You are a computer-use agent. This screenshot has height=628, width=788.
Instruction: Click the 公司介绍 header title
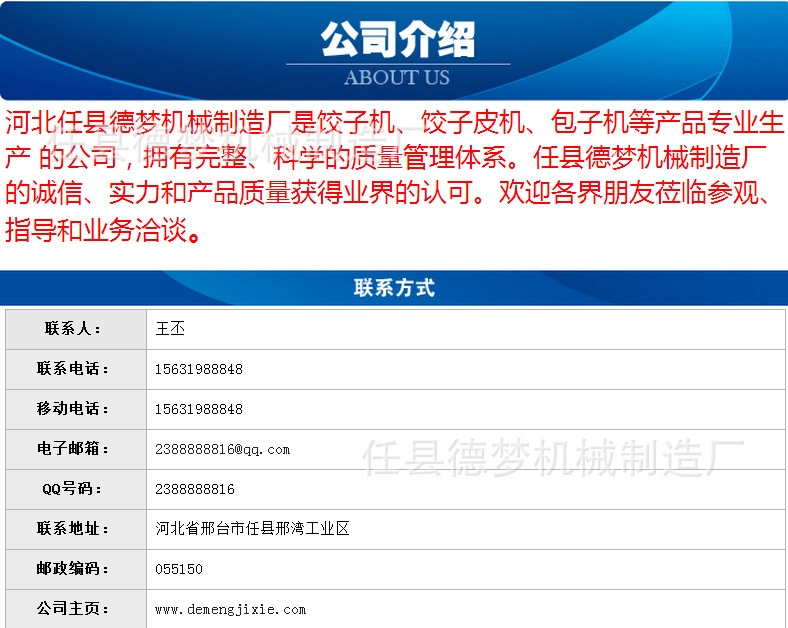pos(398,39)
